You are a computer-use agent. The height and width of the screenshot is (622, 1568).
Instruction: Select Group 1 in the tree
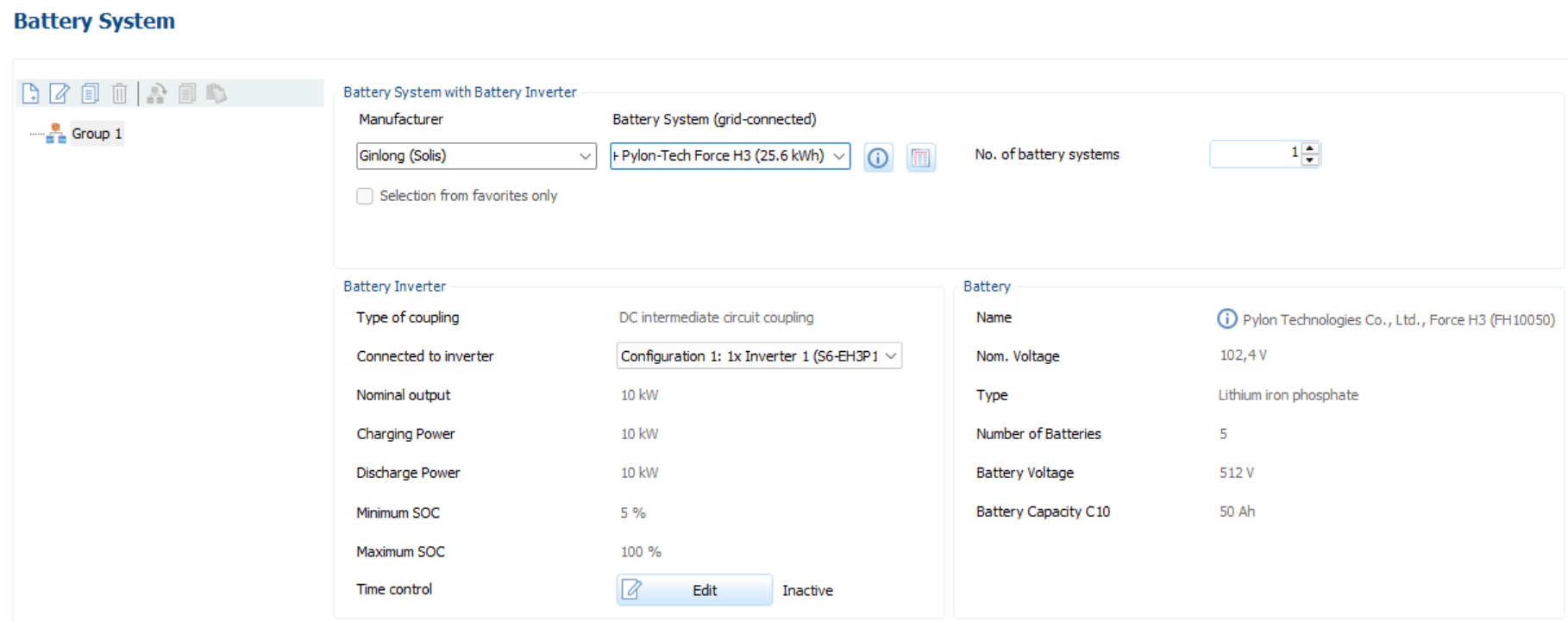click(x=97, y=134)
